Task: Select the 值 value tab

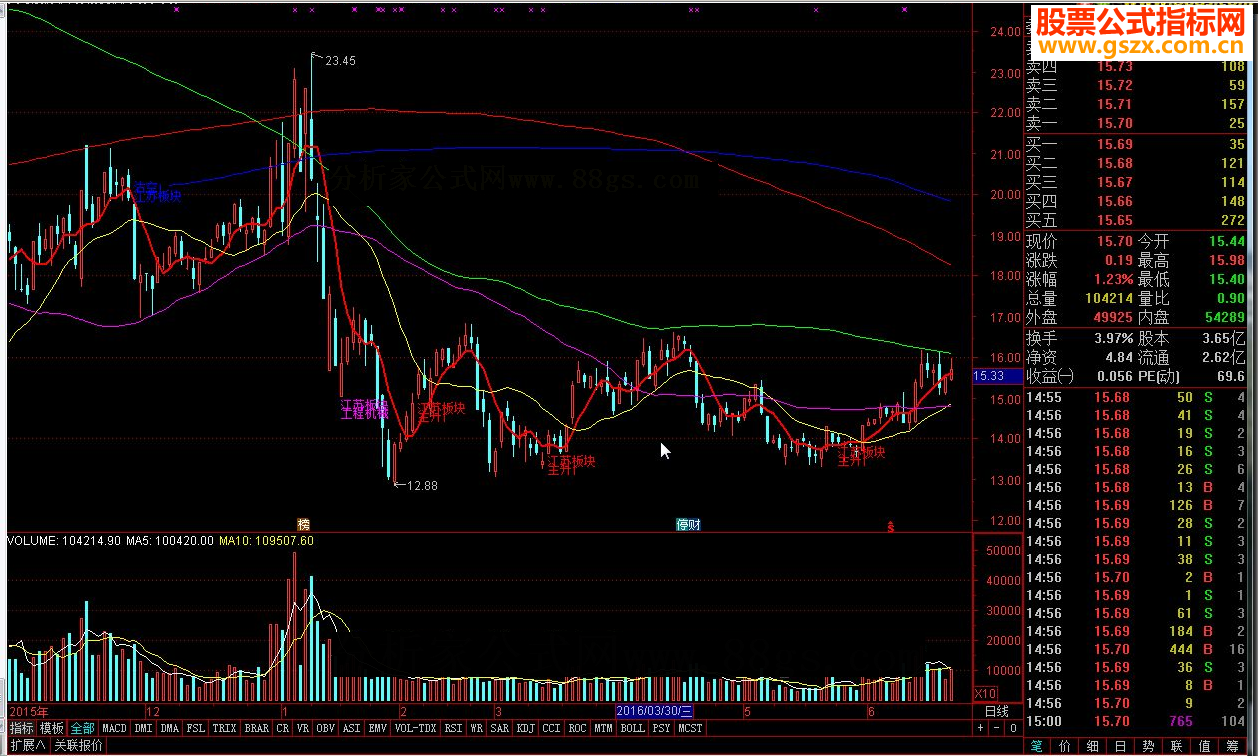Action: coord(1205,746)
